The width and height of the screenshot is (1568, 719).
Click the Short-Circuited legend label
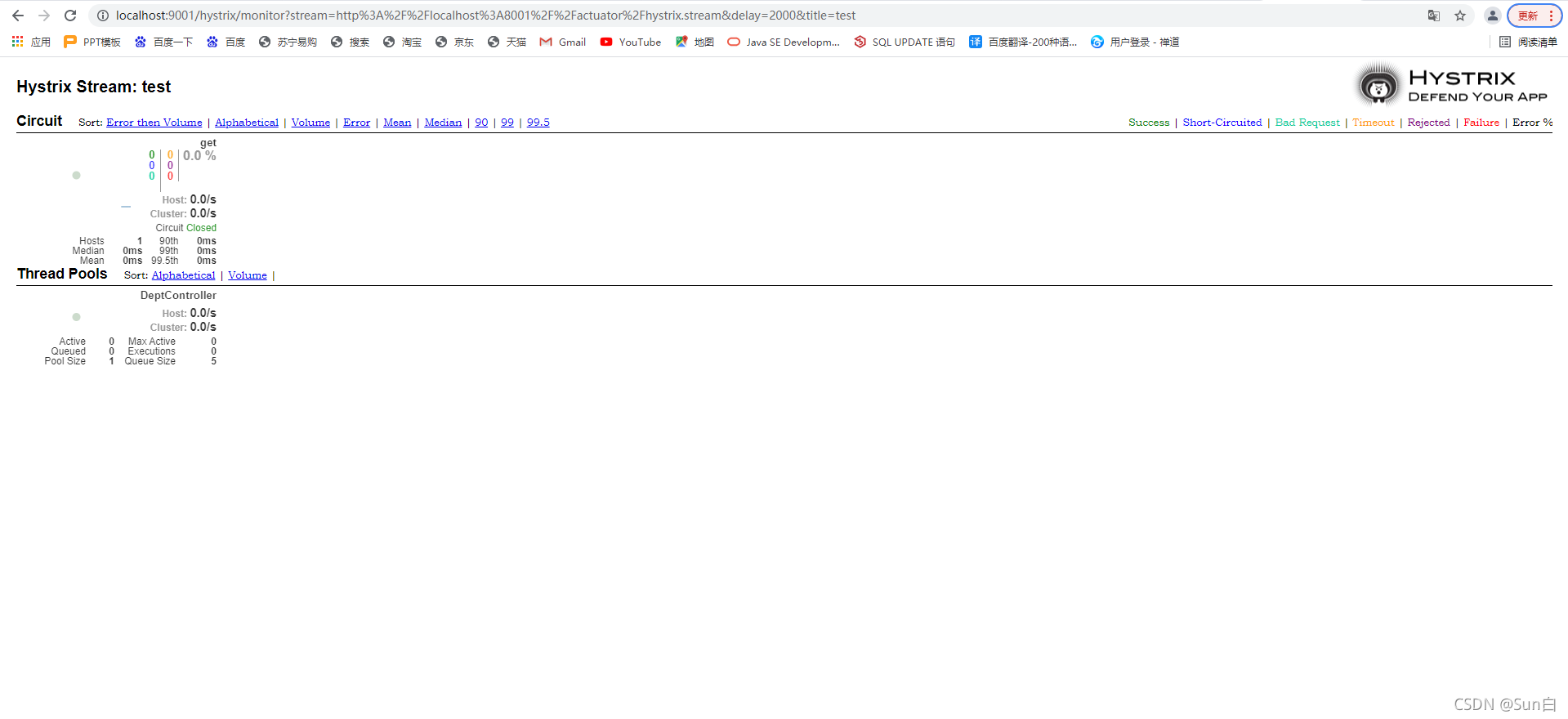[x=1222, y=123]
